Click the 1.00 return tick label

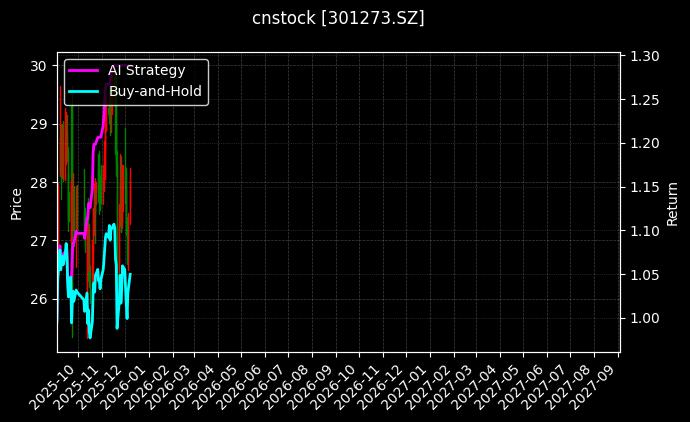tap(645, 318)
